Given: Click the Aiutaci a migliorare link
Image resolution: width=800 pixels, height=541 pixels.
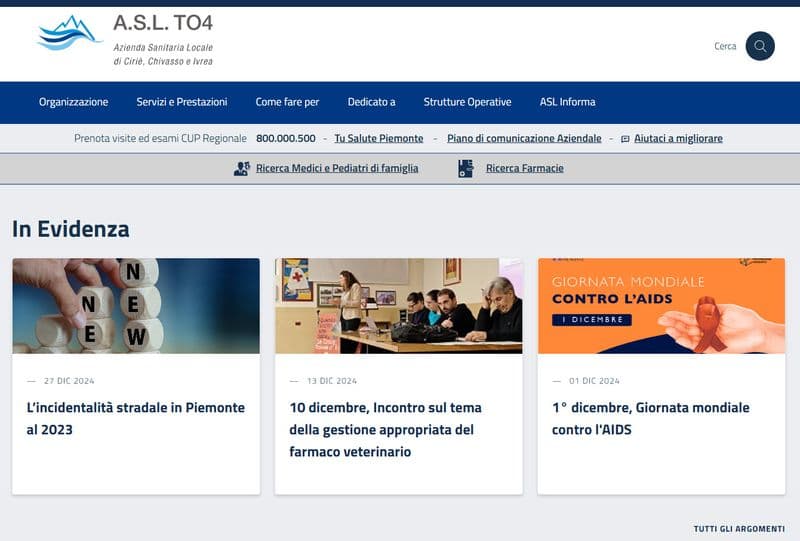Looking at the screenshot, I should tap(678, 138).
